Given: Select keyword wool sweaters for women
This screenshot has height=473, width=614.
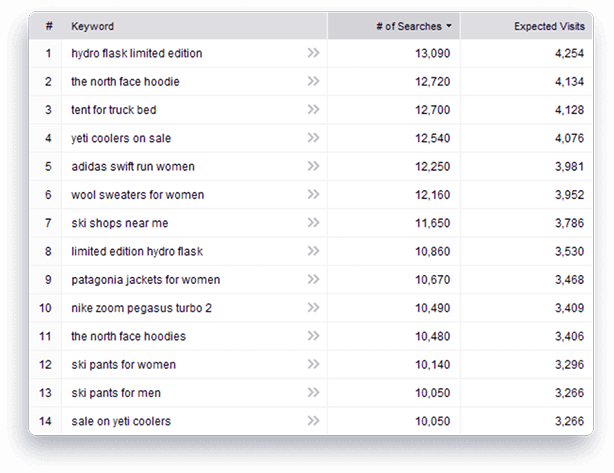Looking at the screenshot, I should click(137, 195).
